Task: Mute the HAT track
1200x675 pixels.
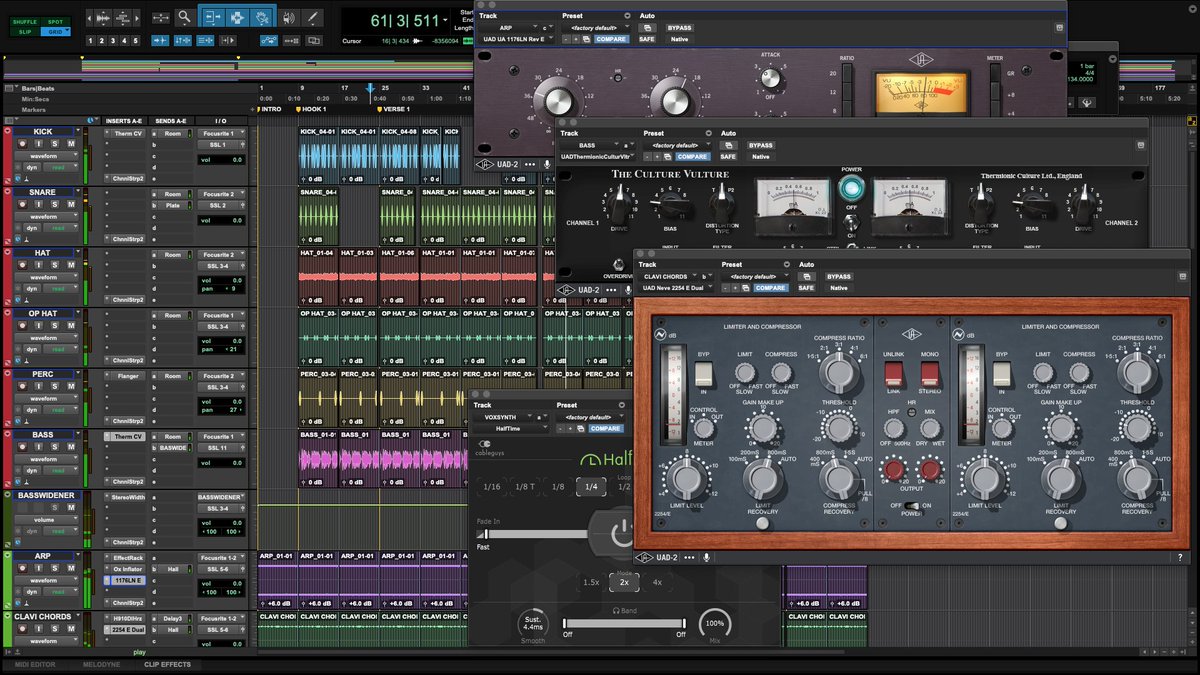Action: pos(71,265)
